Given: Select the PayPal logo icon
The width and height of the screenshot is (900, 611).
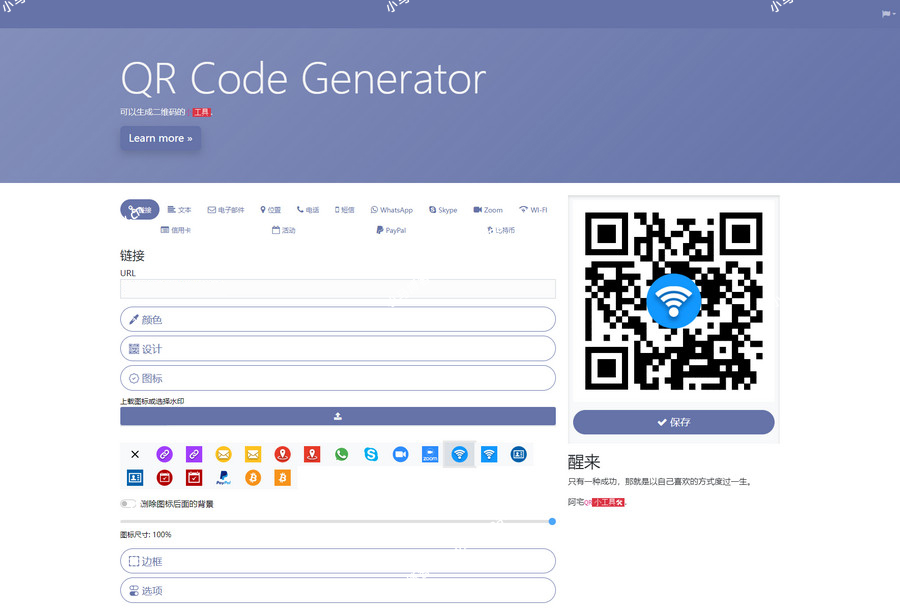Looking at the screenshot, I should pyautogui.click(x=223, y=478).
